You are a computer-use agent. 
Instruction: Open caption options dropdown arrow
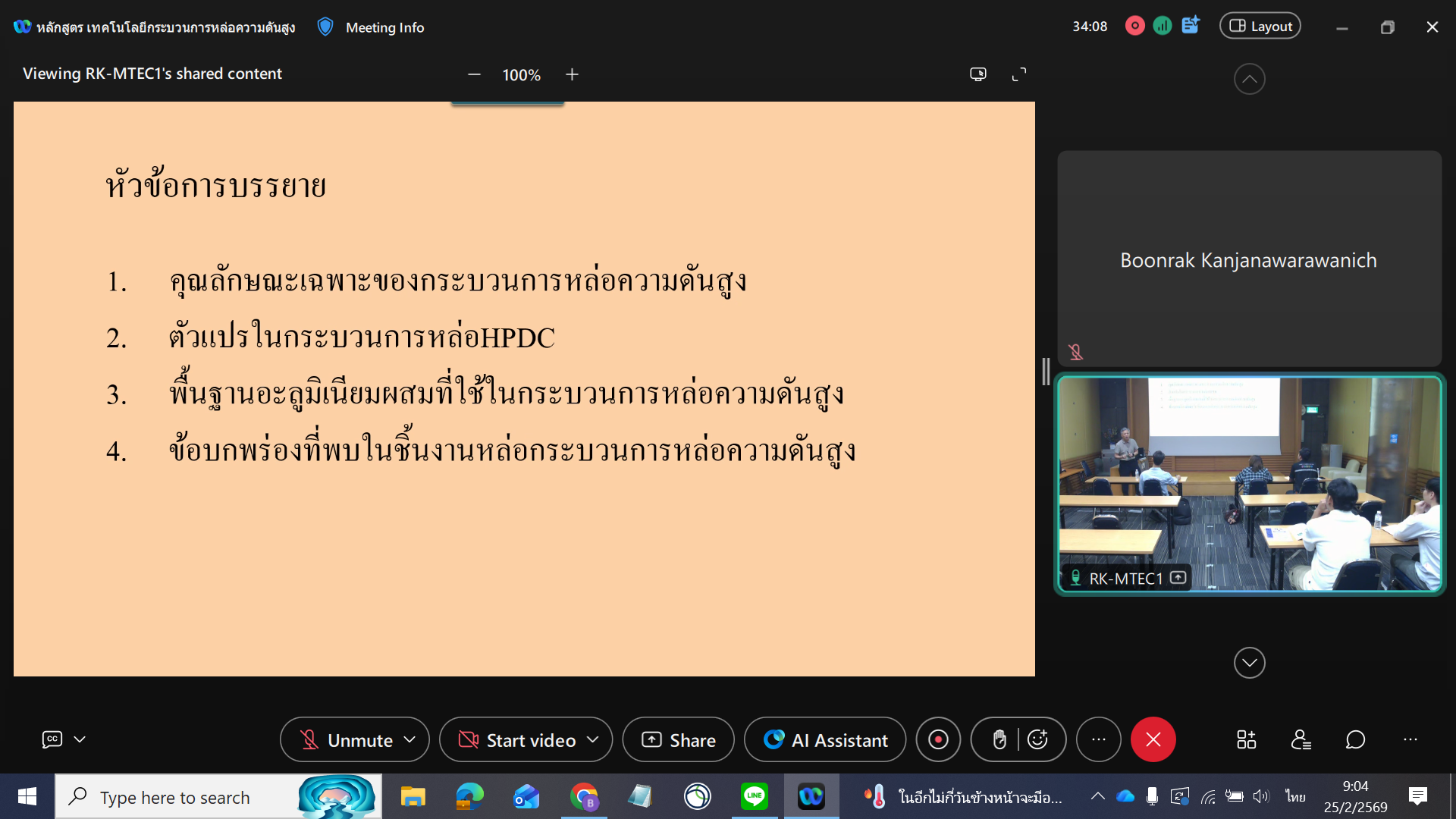pos(80,739)
